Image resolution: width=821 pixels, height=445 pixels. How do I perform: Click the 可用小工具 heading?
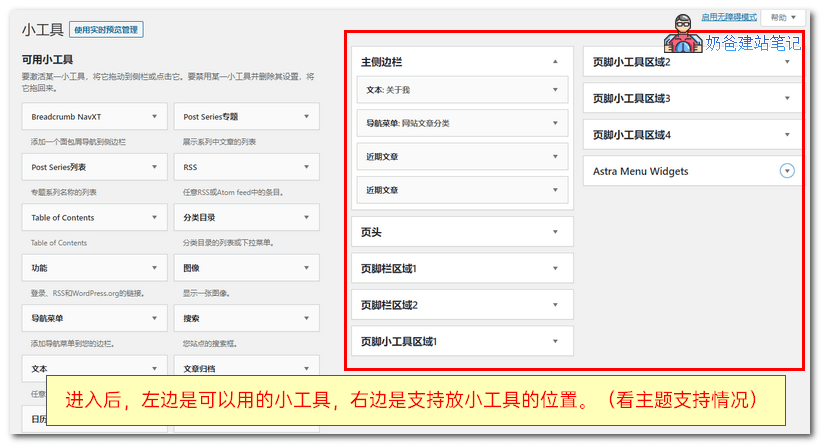click(47, 60)
